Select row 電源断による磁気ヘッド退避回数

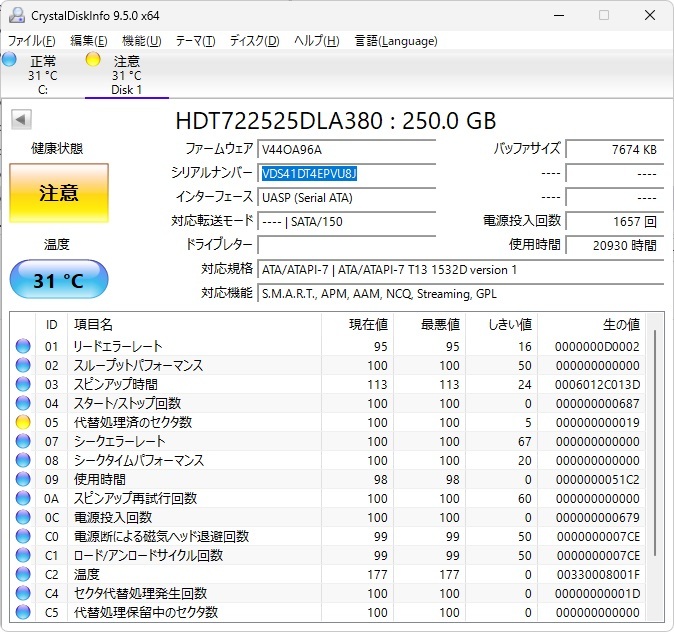pos(327,536)
